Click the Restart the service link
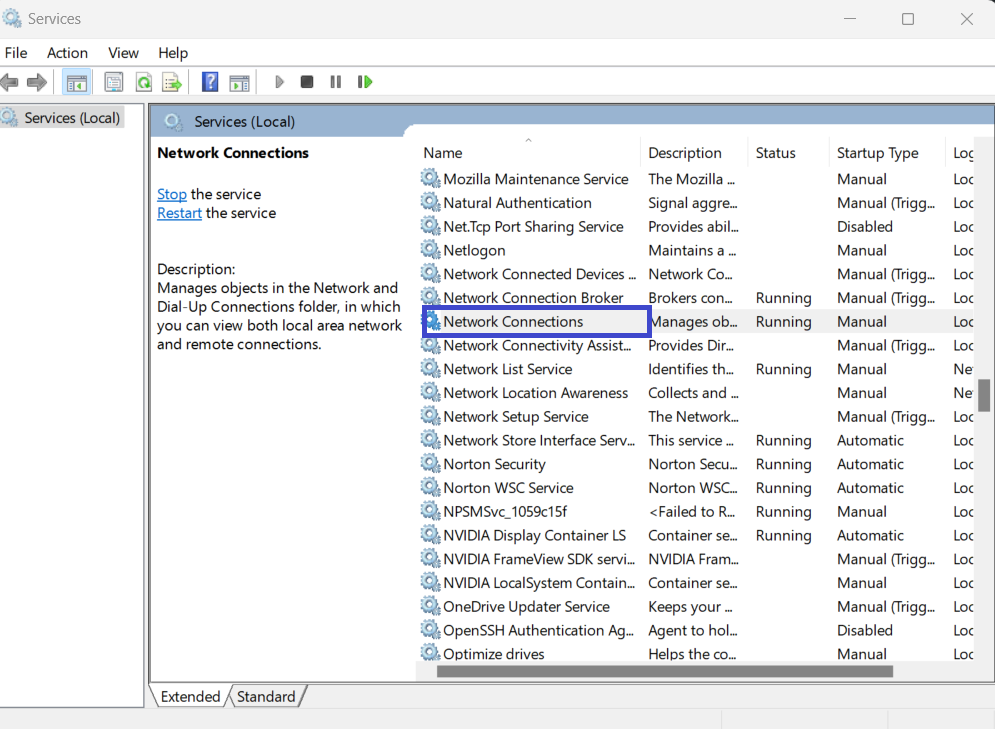The width and height of the screenshot is (995, 729). (179, 213)
